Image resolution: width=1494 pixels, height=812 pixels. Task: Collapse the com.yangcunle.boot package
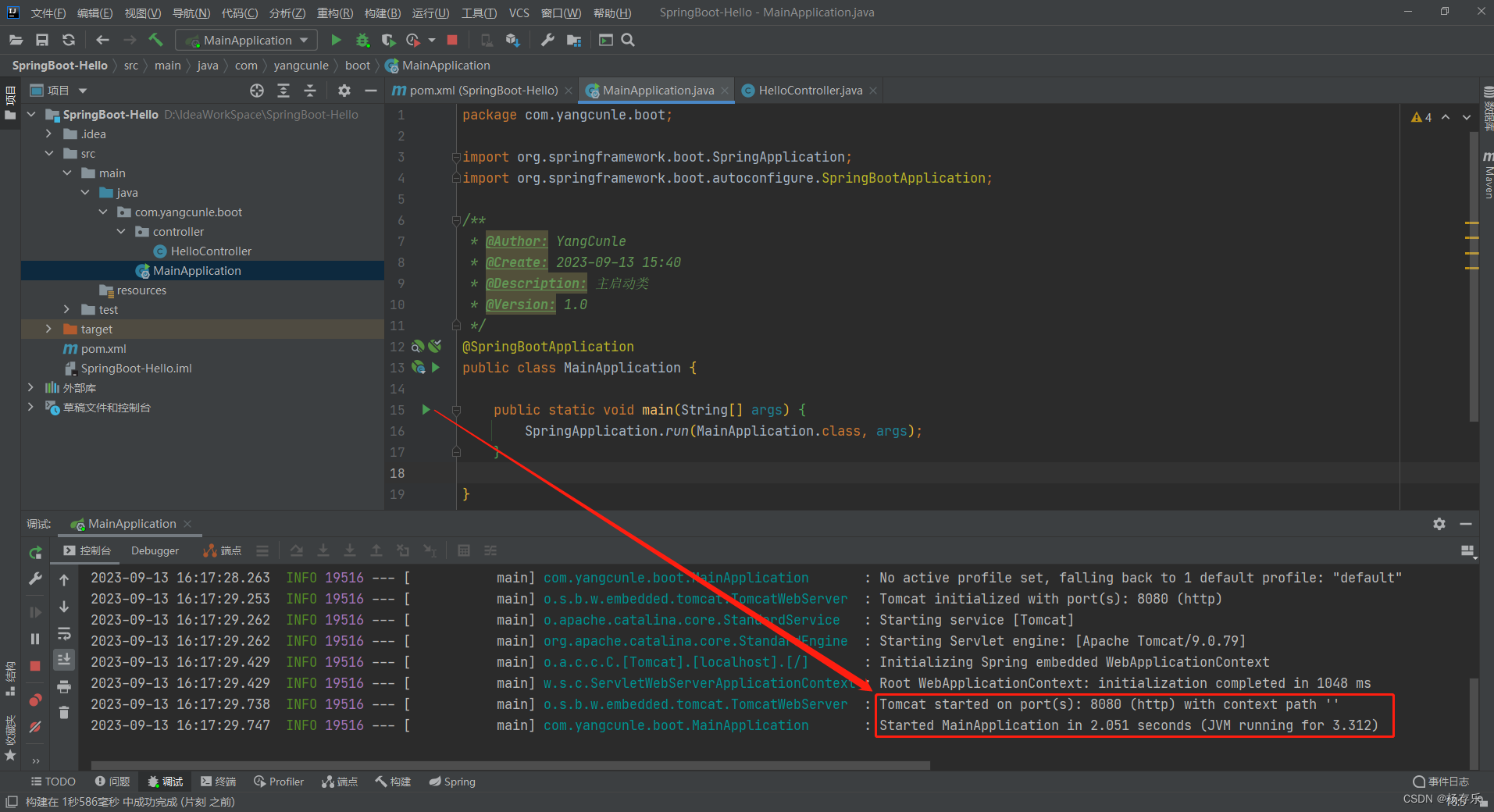[x=103, y=212]
